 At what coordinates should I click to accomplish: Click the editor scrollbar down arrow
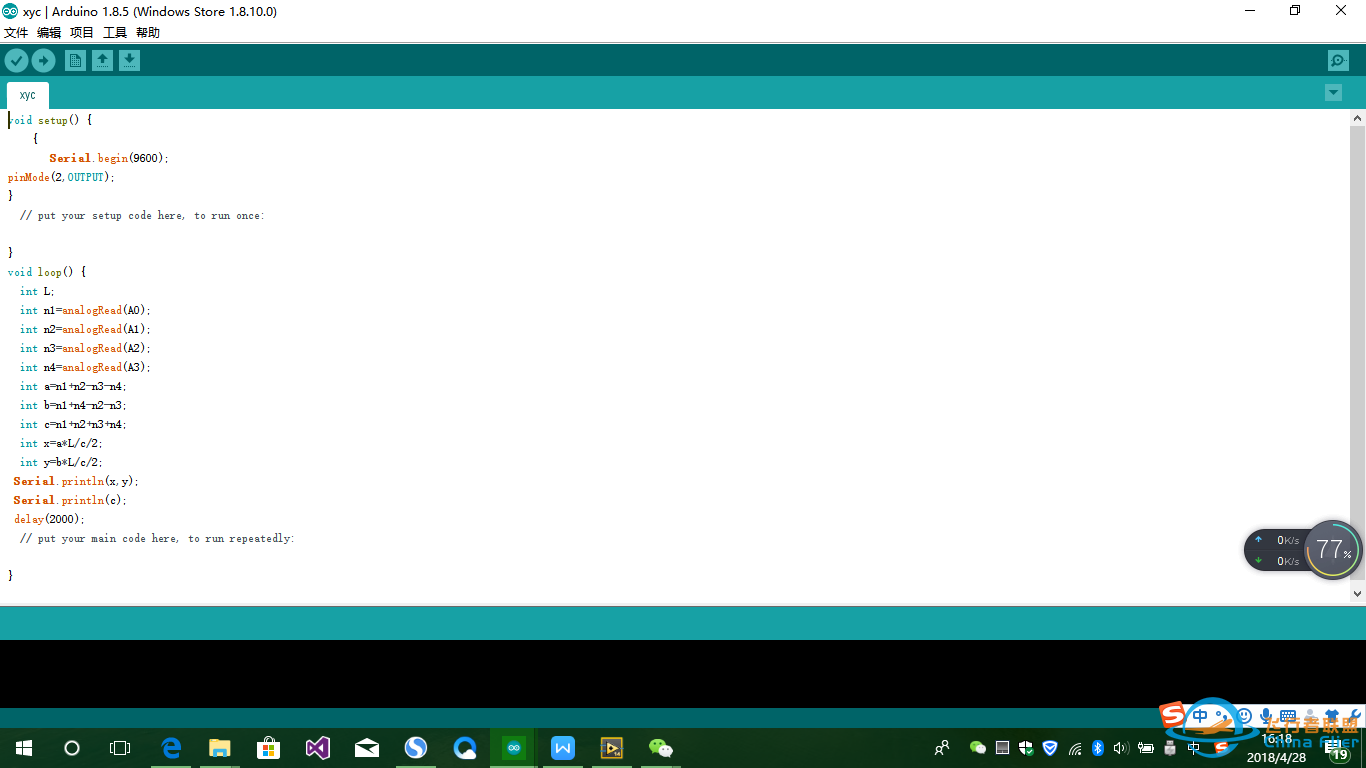coord(1357,593)
